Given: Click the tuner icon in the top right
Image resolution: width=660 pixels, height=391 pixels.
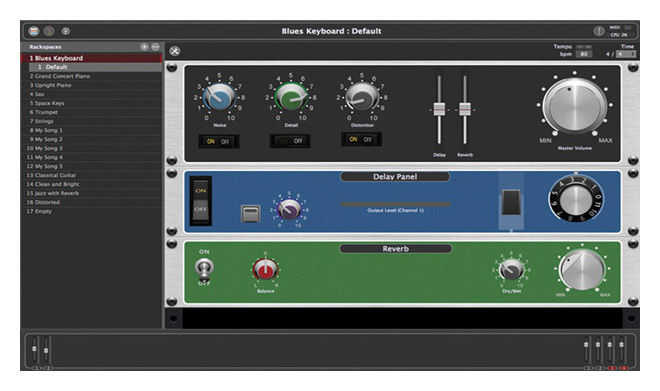Looking at the screenshot, I should 599,31.
